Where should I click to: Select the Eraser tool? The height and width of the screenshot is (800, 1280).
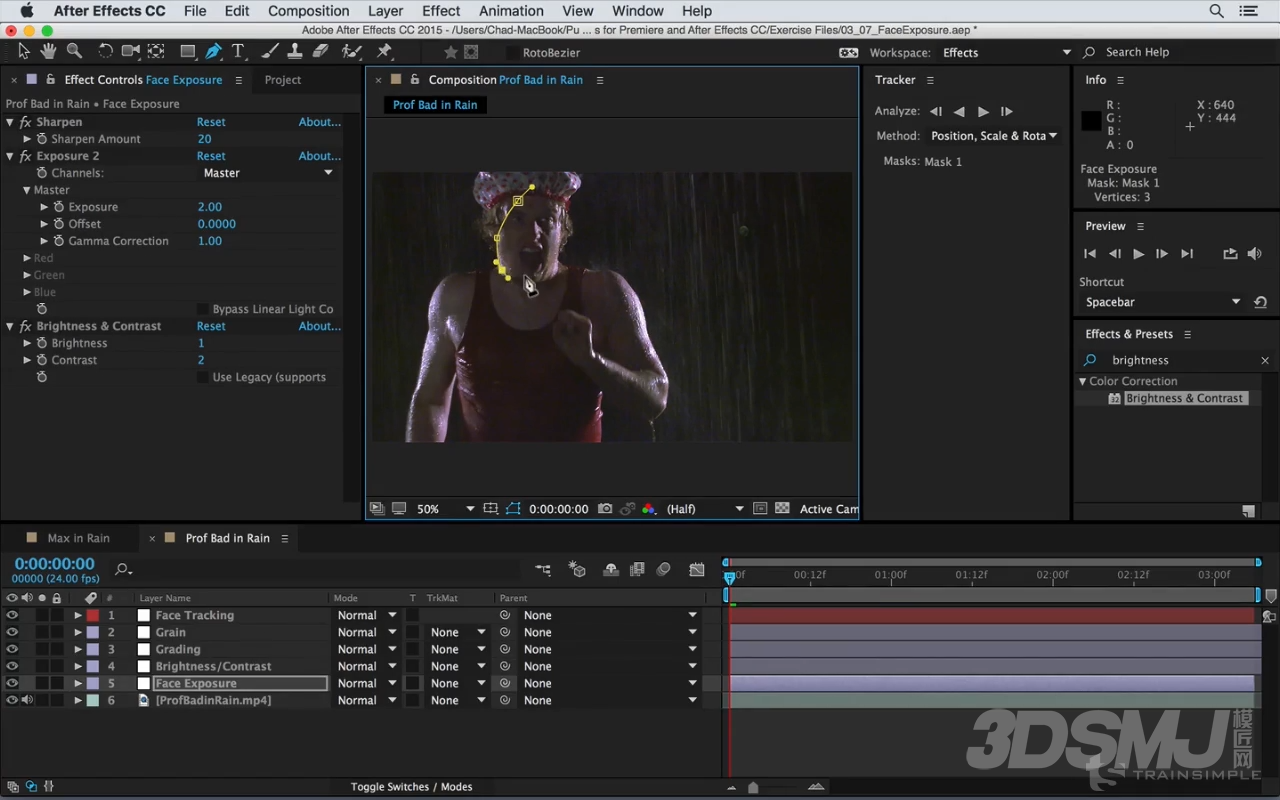click(x=321, y=51)
